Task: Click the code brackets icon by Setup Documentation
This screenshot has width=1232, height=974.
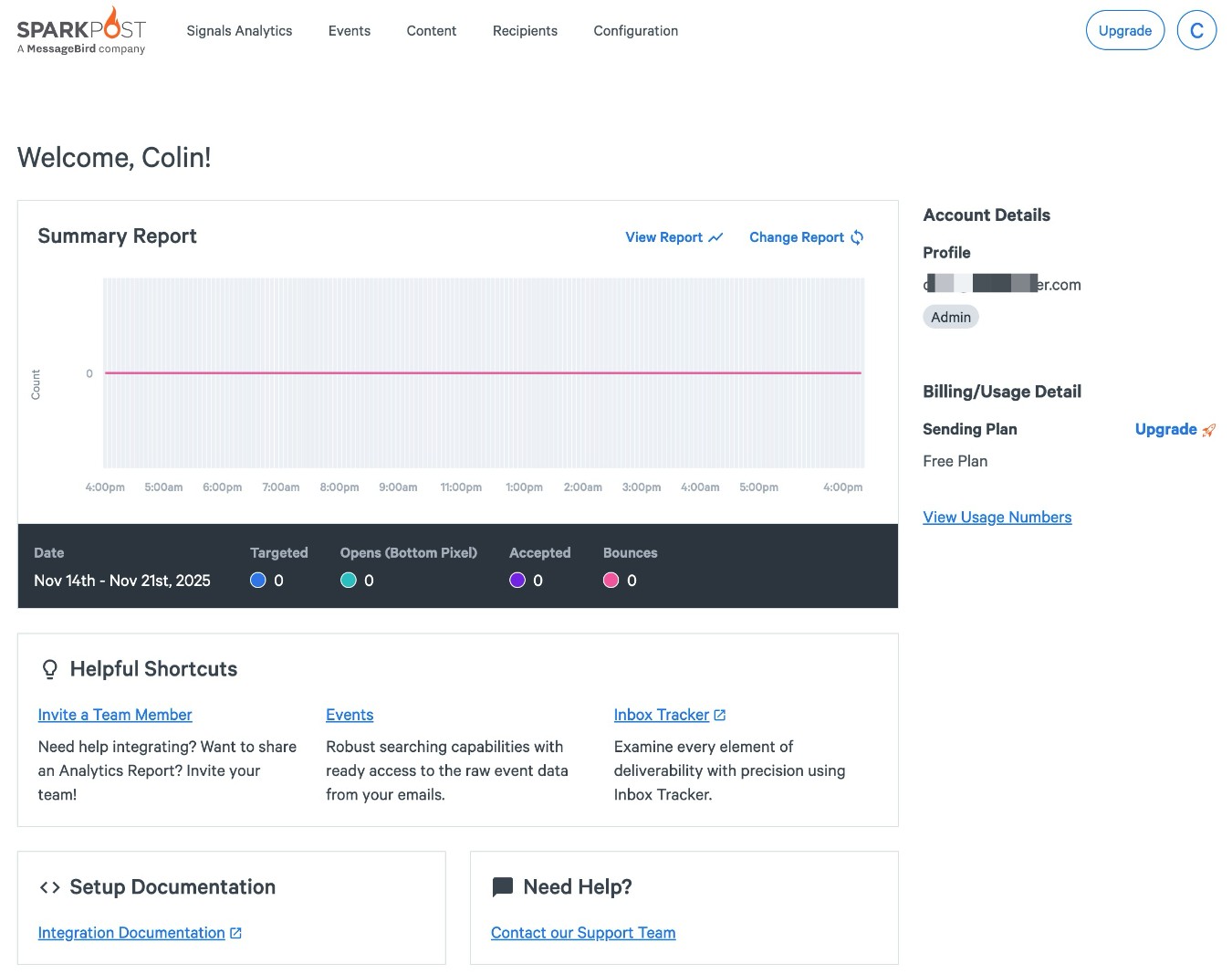Action: click(x=50, y=887)
